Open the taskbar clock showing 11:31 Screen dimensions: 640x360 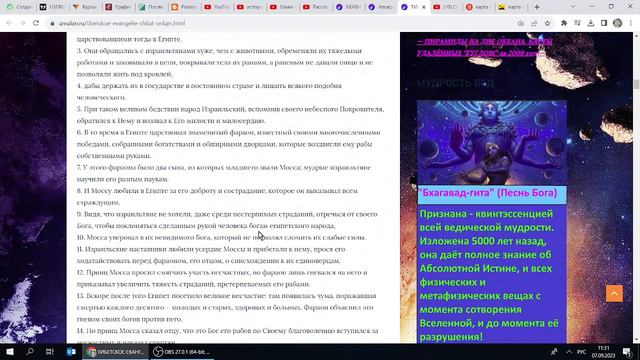(603, 351)
